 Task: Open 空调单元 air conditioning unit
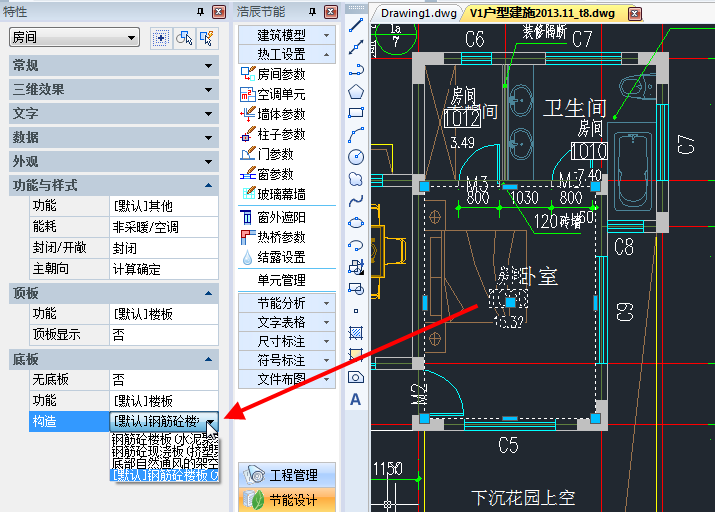[x=273, y=94]
